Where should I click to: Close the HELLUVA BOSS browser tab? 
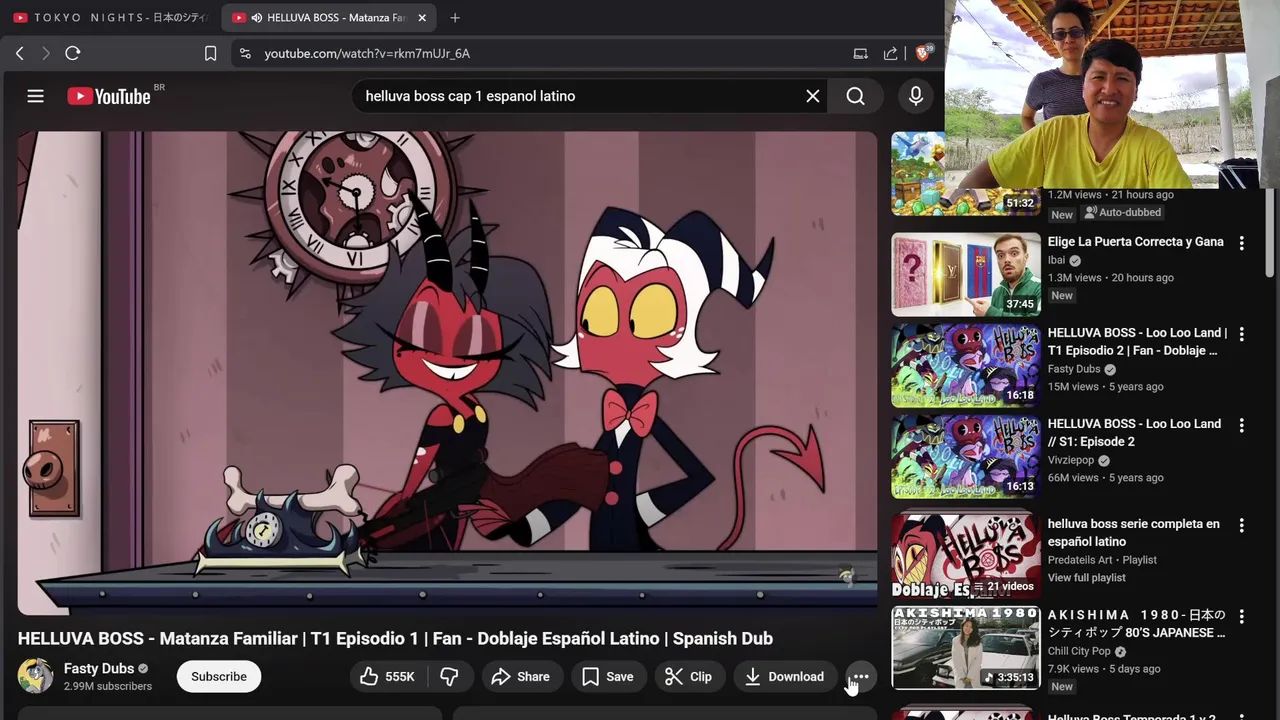[x=422, y=17]
